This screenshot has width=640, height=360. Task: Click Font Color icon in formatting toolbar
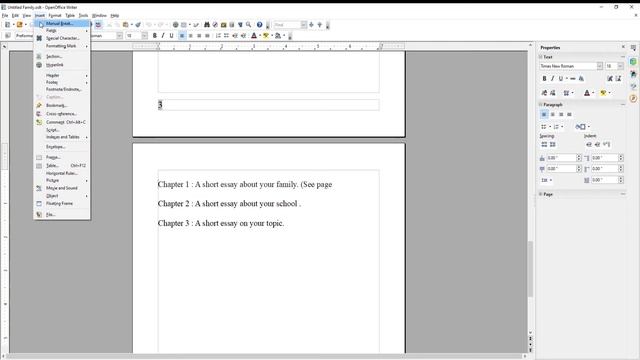click(x=254, y=36)
